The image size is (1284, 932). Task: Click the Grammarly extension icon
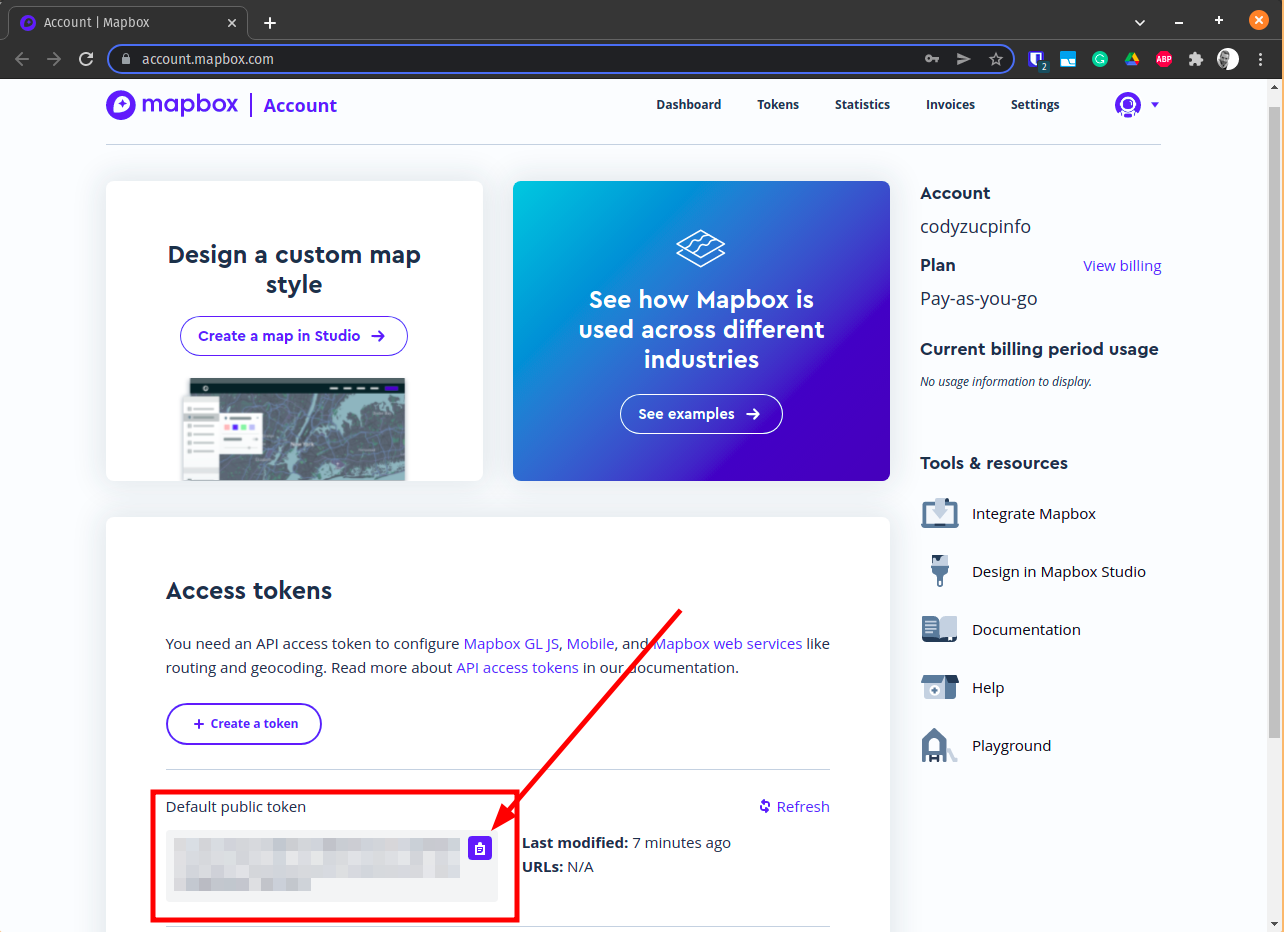pos(1100,59)
